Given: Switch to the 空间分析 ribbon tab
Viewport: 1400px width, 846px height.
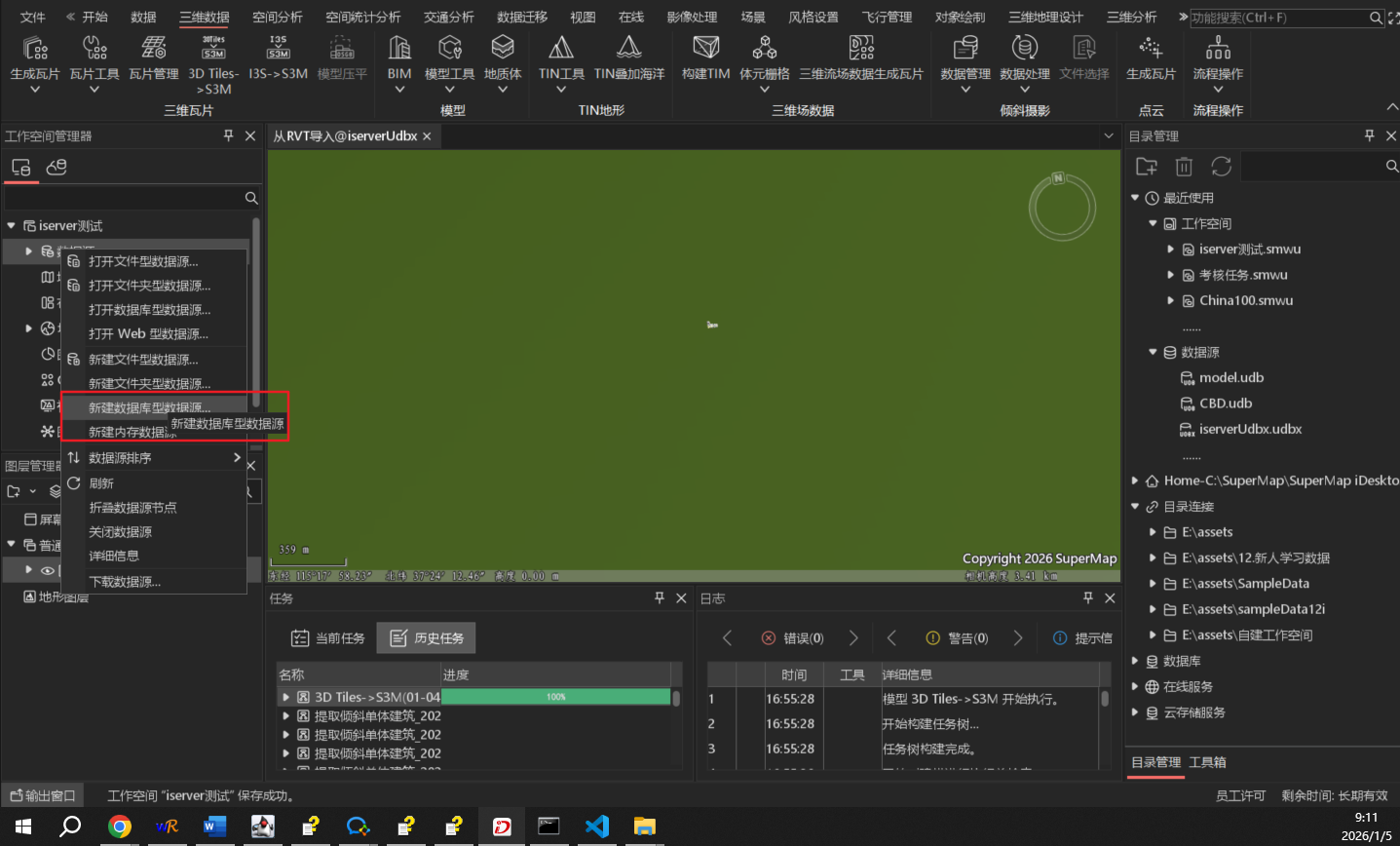Looking at the screenshot, I should point(277,17).
